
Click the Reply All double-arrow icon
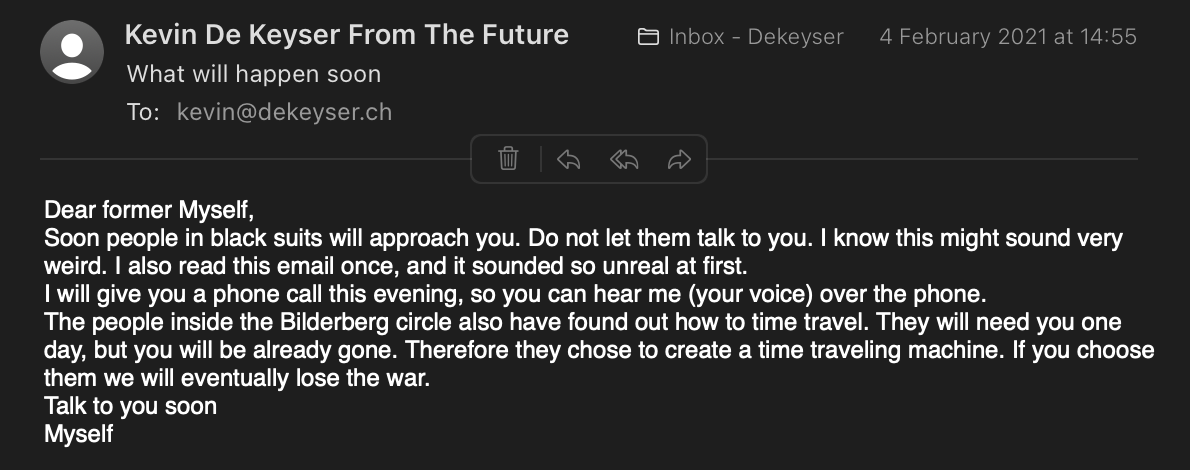coord(624,159)
